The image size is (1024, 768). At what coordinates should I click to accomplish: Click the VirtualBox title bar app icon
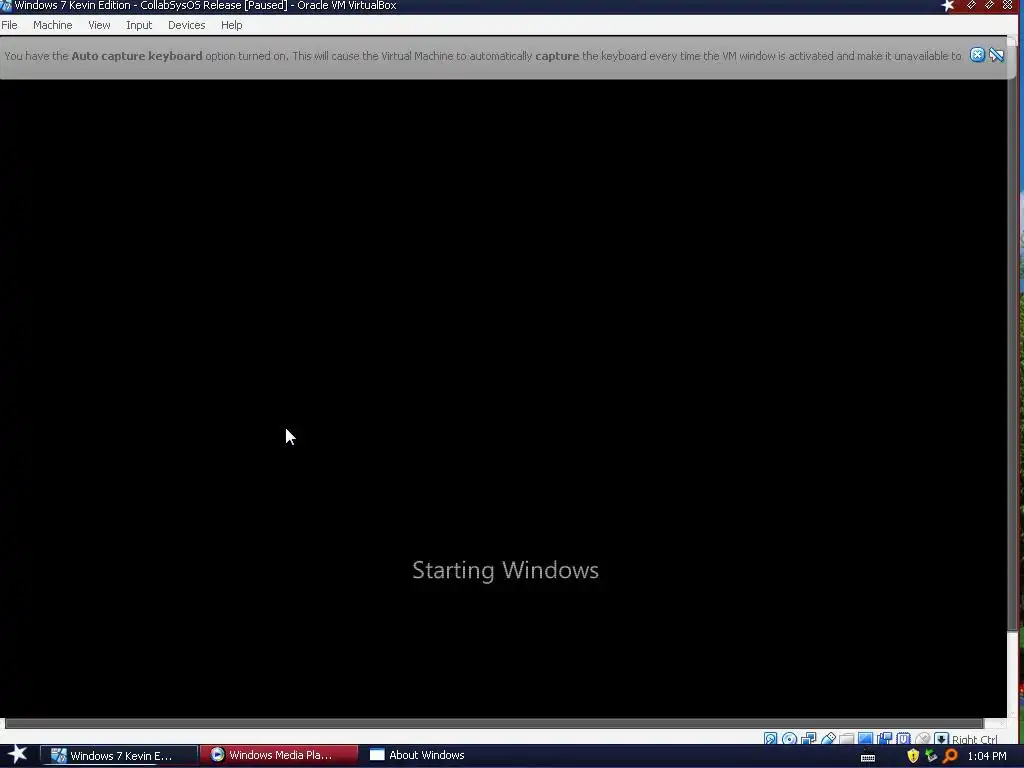[6, 6]
